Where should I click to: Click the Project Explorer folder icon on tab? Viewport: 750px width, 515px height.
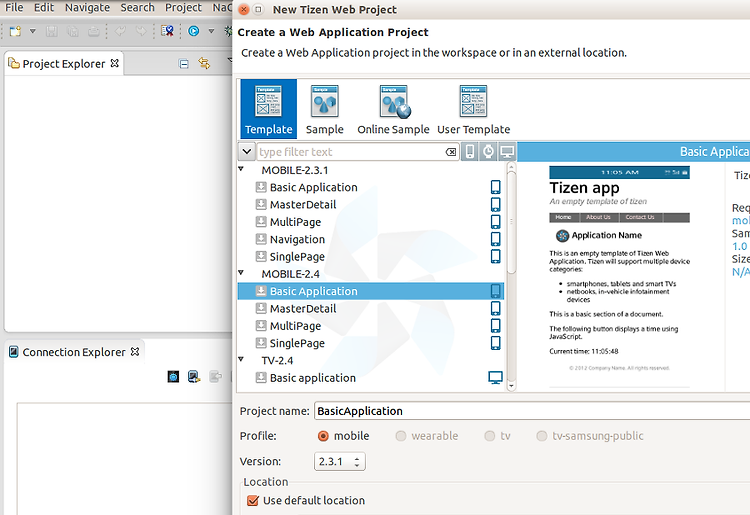14,63
